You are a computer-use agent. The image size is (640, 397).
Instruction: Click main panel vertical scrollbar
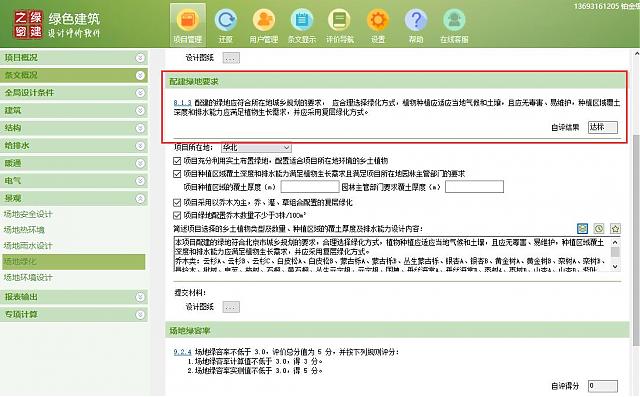636,241
